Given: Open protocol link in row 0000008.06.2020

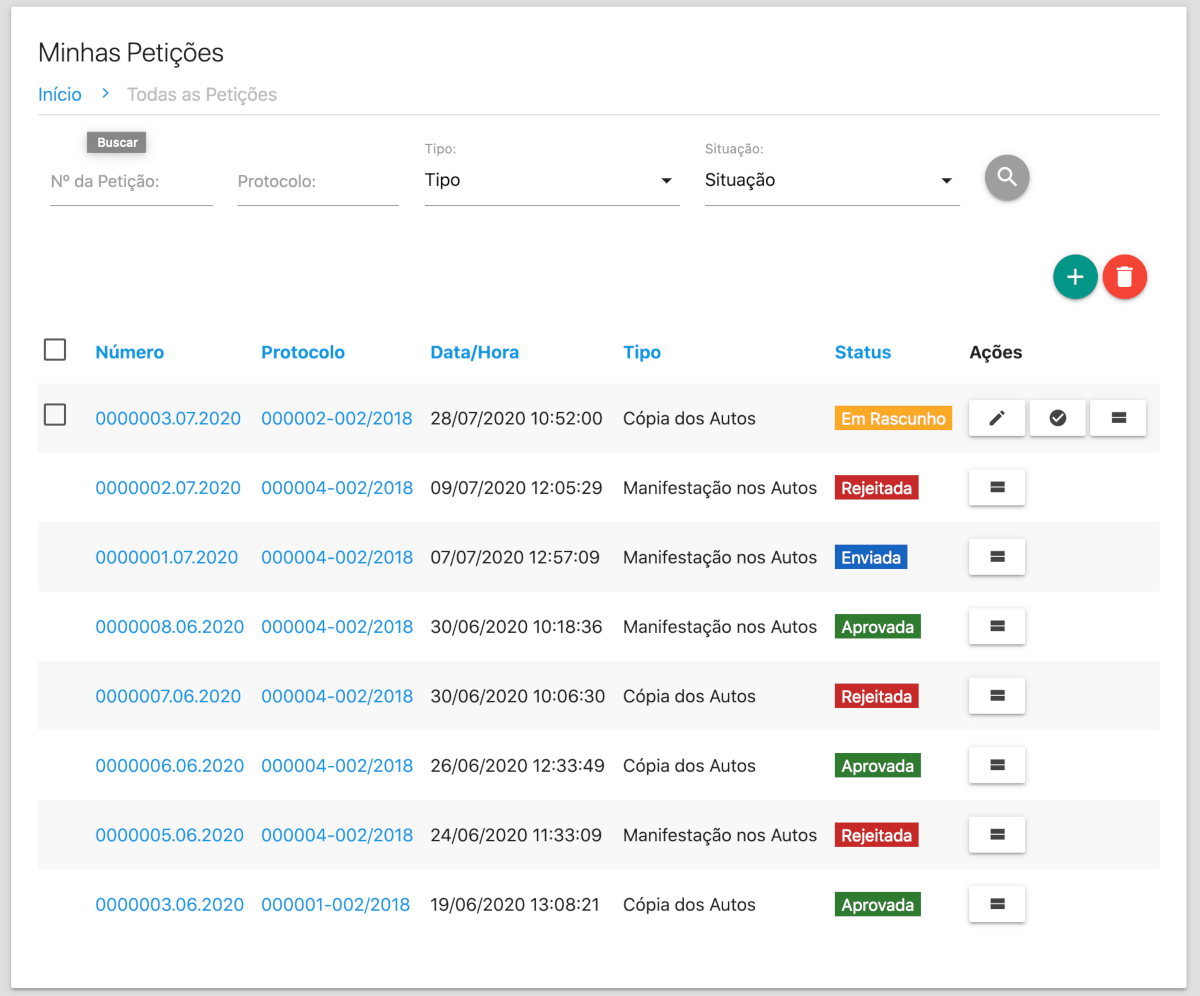Looking at the screenshot, I should 337,627.
